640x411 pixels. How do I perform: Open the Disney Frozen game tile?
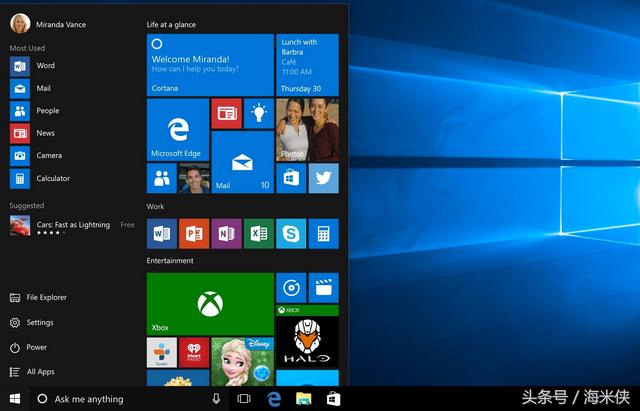click(x=242, y=362)
